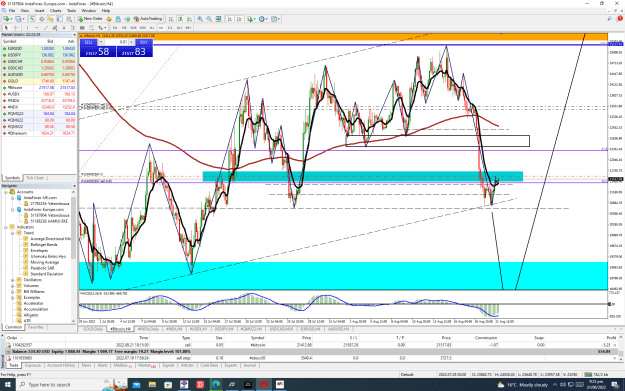Expand the Oscillators folder
This screenshot has height=391, width=625.
[12, 280]
